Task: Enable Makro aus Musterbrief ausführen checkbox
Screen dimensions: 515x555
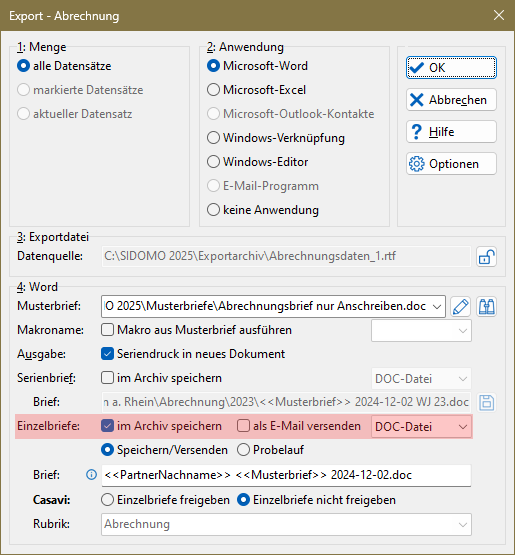Action: coord(107,330)
